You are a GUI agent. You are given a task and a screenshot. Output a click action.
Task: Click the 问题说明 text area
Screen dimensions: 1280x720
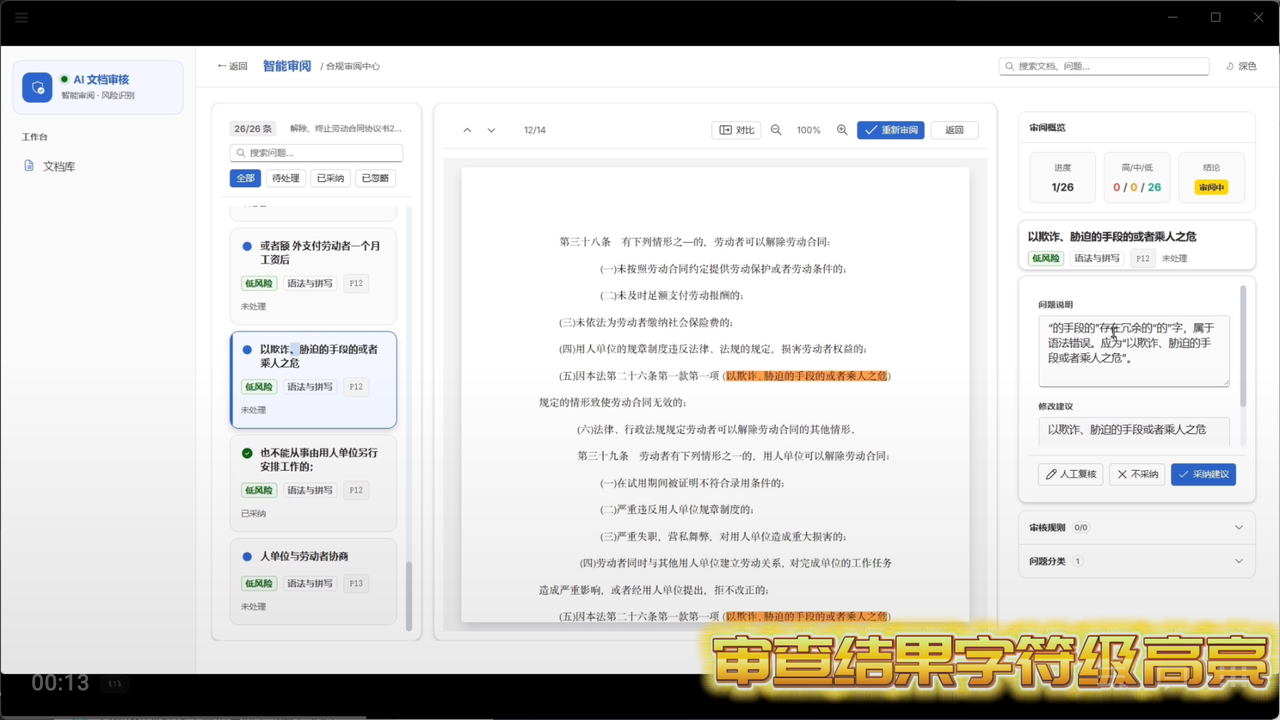click(1134, 351)
